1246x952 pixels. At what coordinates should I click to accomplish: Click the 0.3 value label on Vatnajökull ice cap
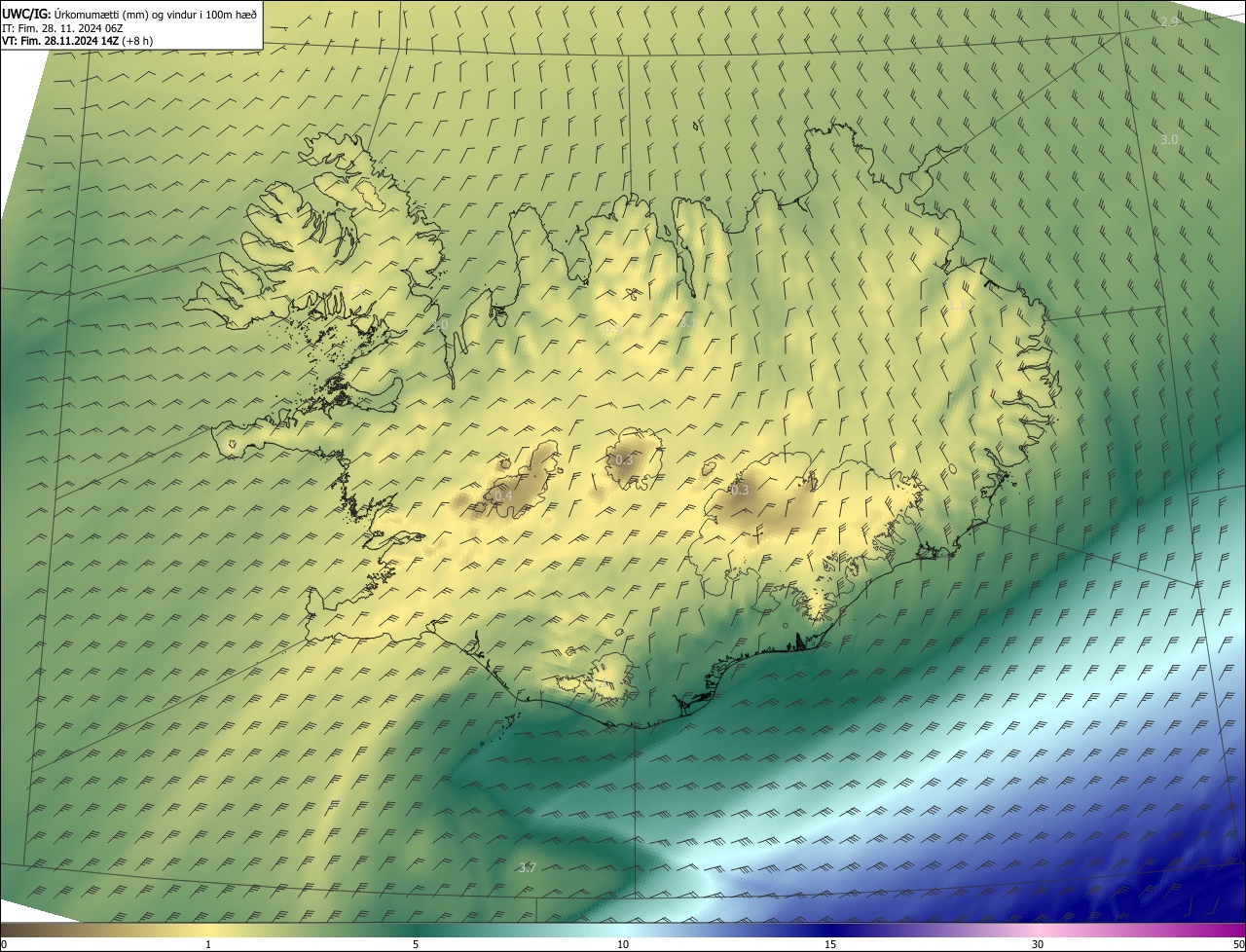point(740,490)
